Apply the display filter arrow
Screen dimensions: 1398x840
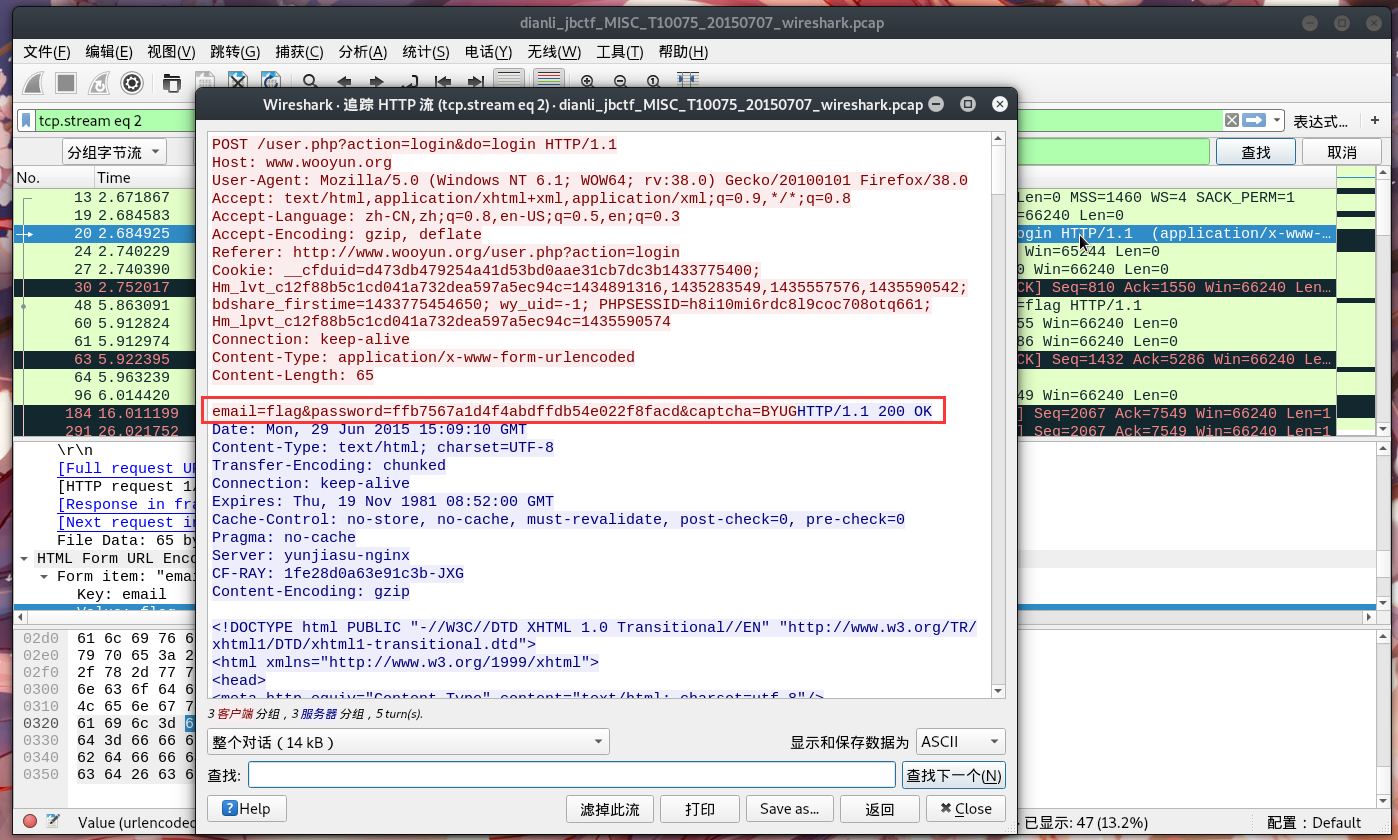(x=1255, y=120)
